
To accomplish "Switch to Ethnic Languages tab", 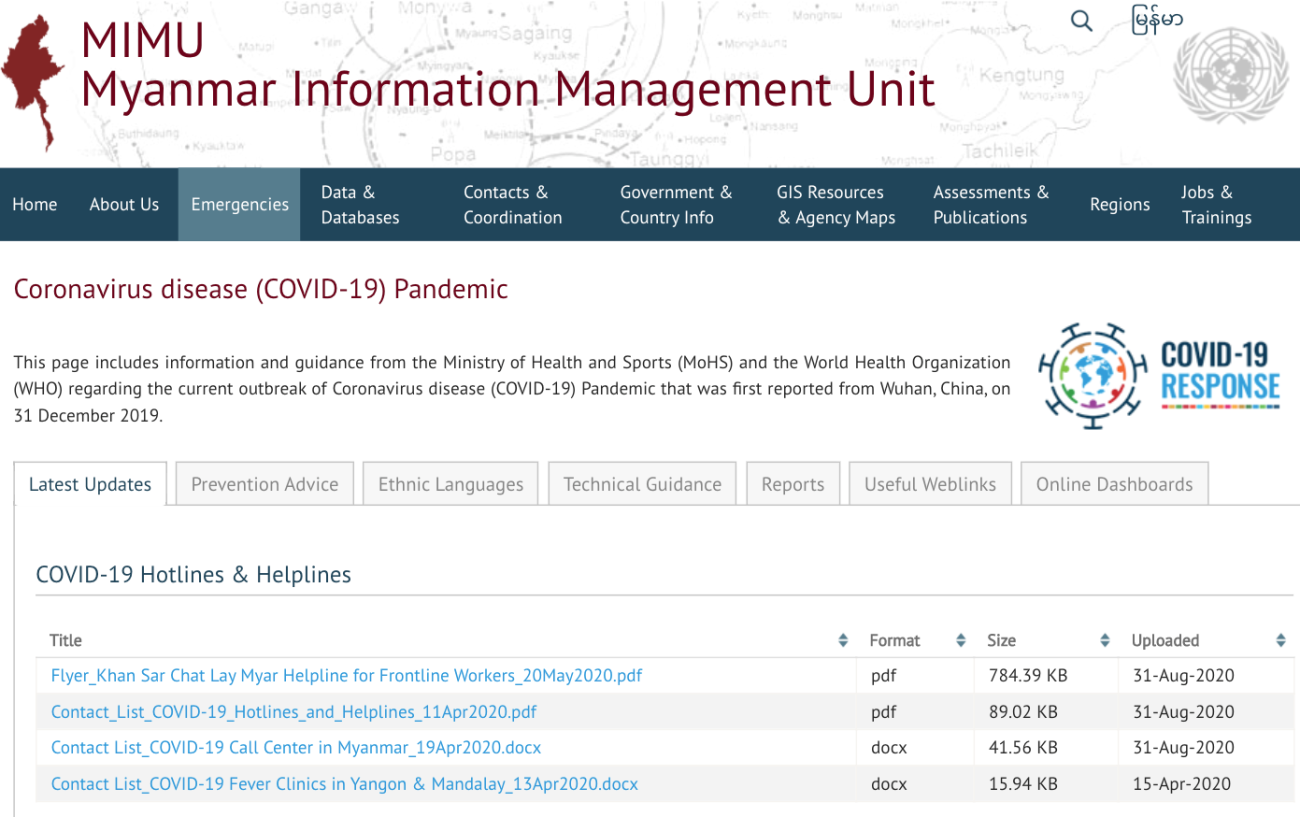I will click(x=451, y=484).
